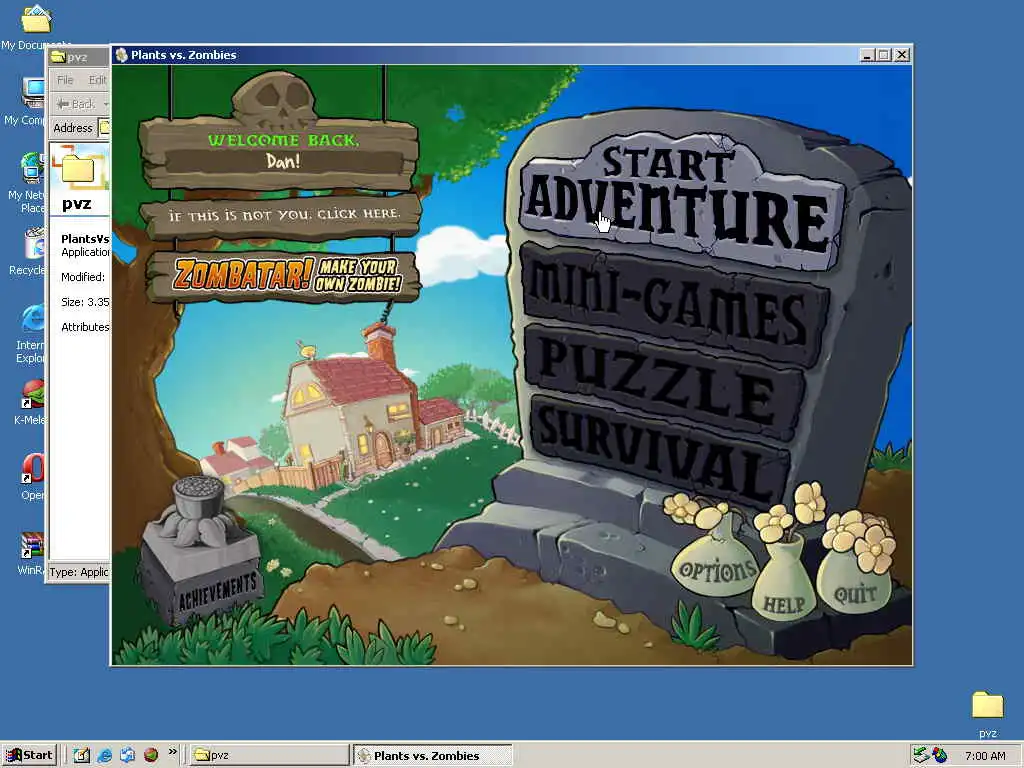Open the Zombatar make-your-own-zombie sign
This screenshot has width=1024, height=768.
click(x=283, y=276)
